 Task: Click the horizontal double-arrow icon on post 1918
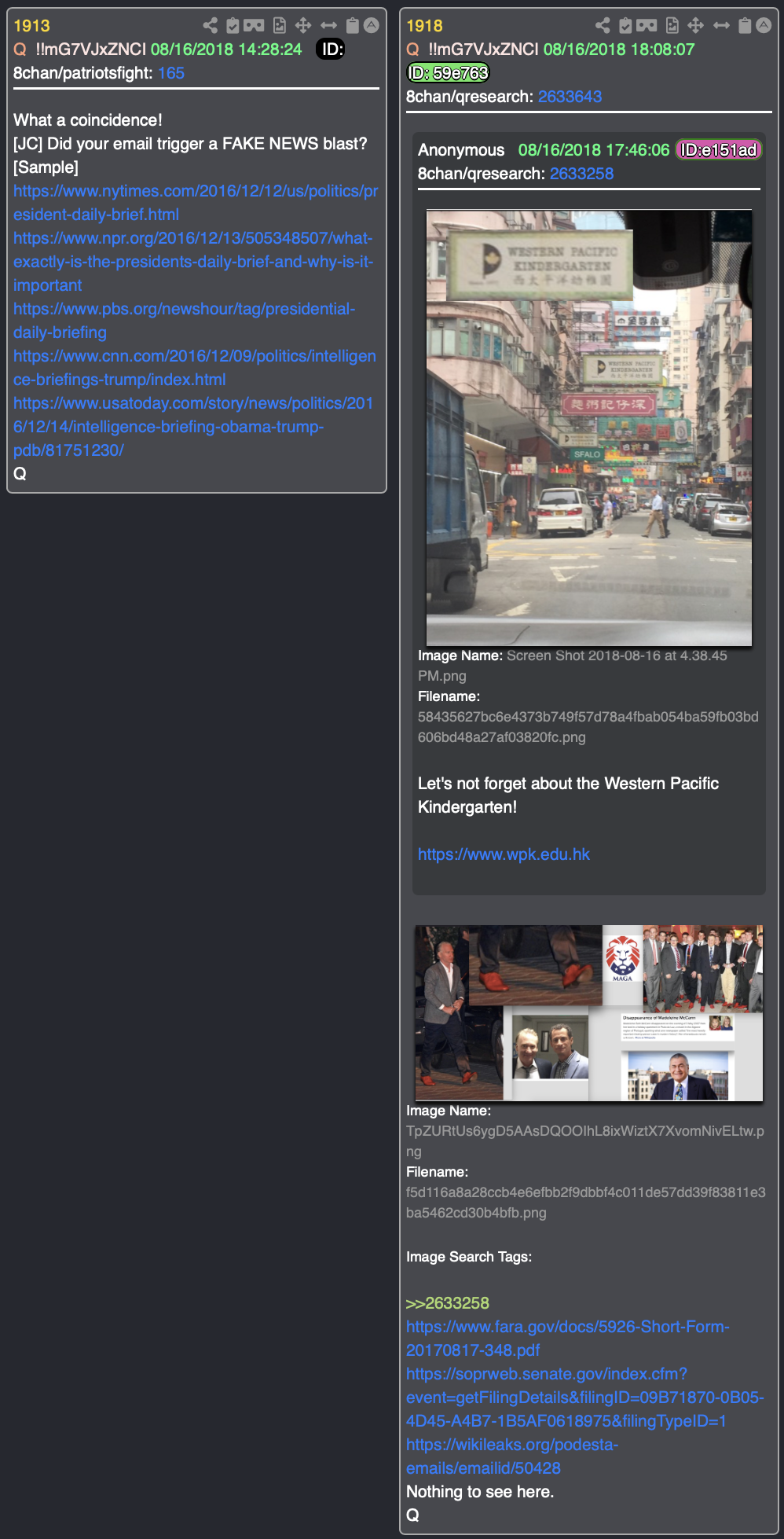(721, 25)
